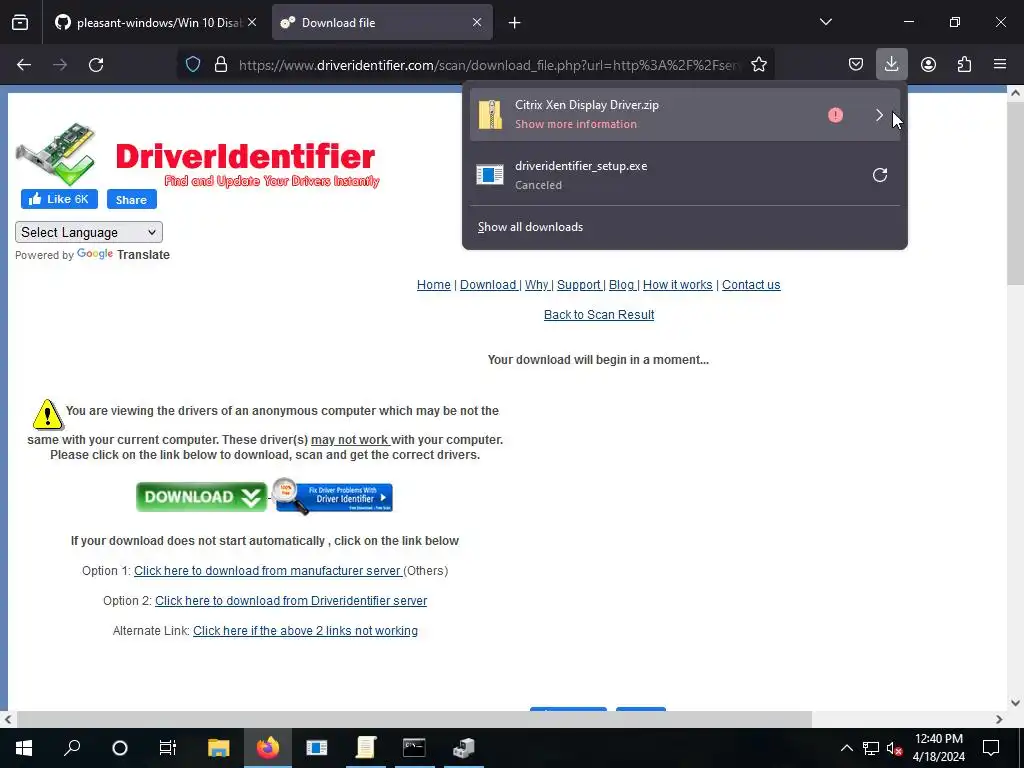Open the Support link
Screen dimensions: 1024x768
579,285
